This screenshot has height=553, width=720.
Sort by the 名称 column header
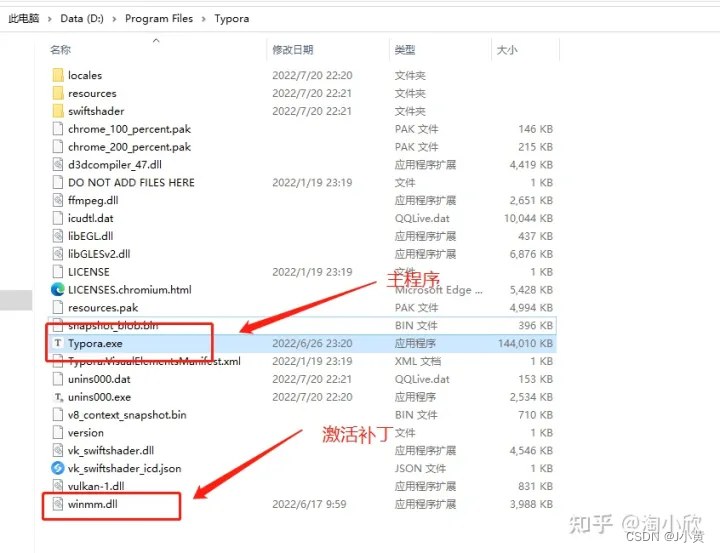61,50
